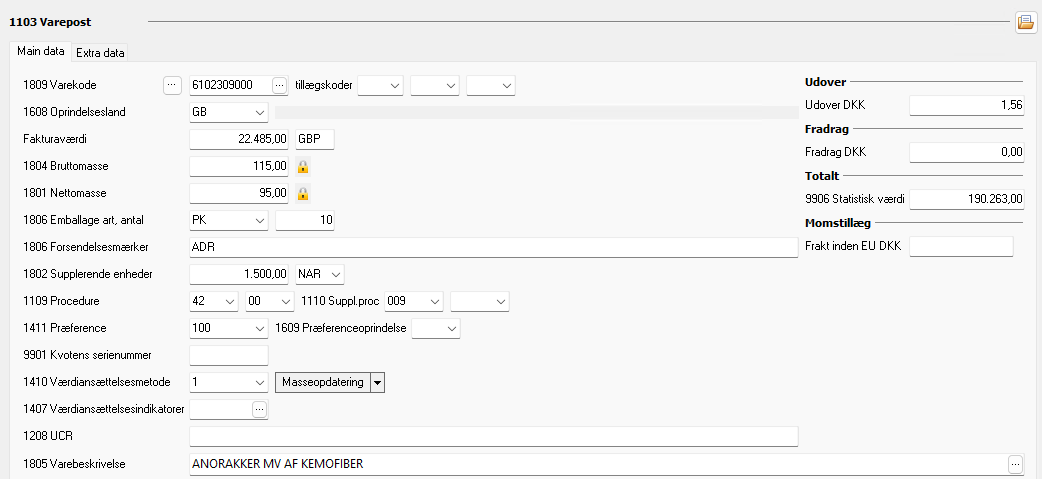Open the ellipsis lookup left of Varekode field
Viewport: 1042px width, 479px height.
171,85
